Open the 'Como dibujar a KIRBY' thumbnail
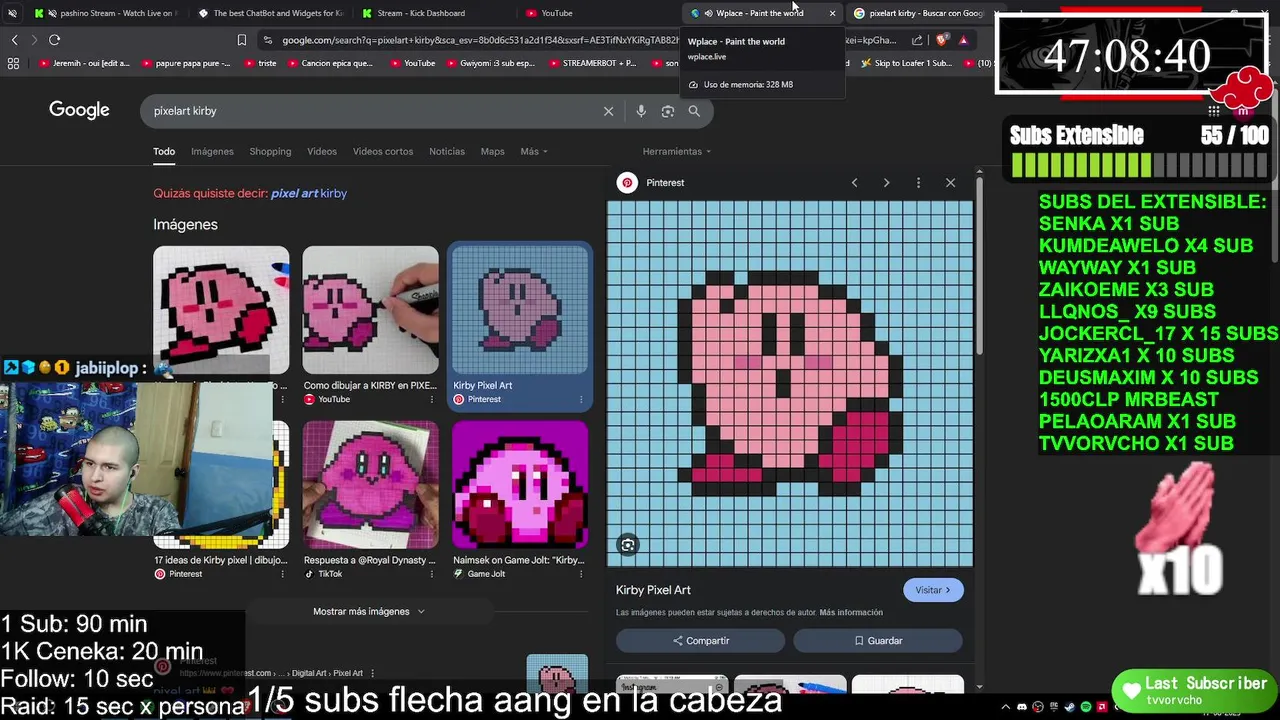Image resolution: width=1280 pixels, height=720 pixels. click(x=370, y=310)
